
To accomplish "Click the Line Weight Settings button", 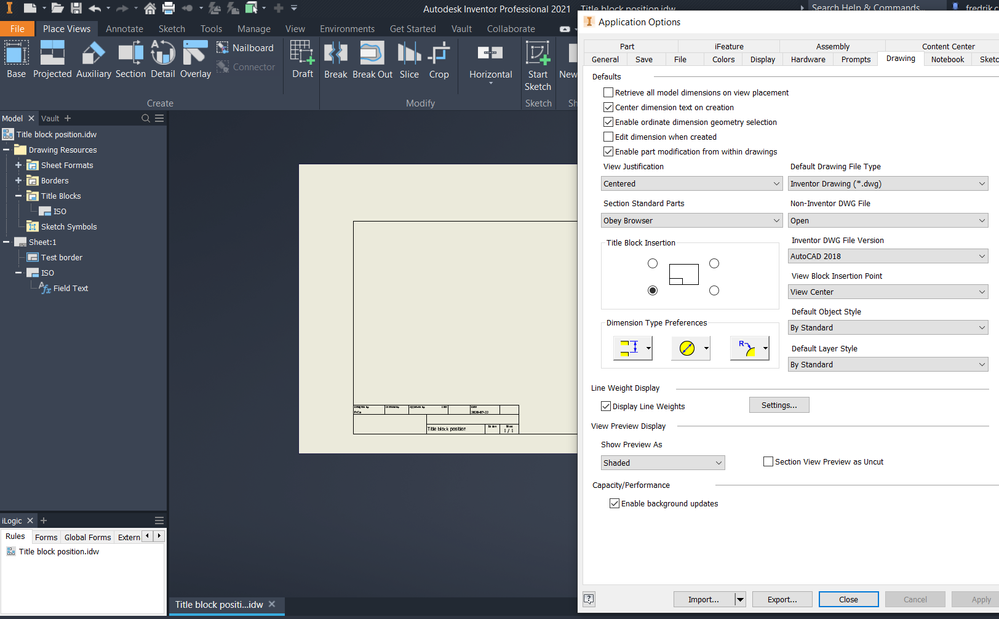I will click(779, 405).
